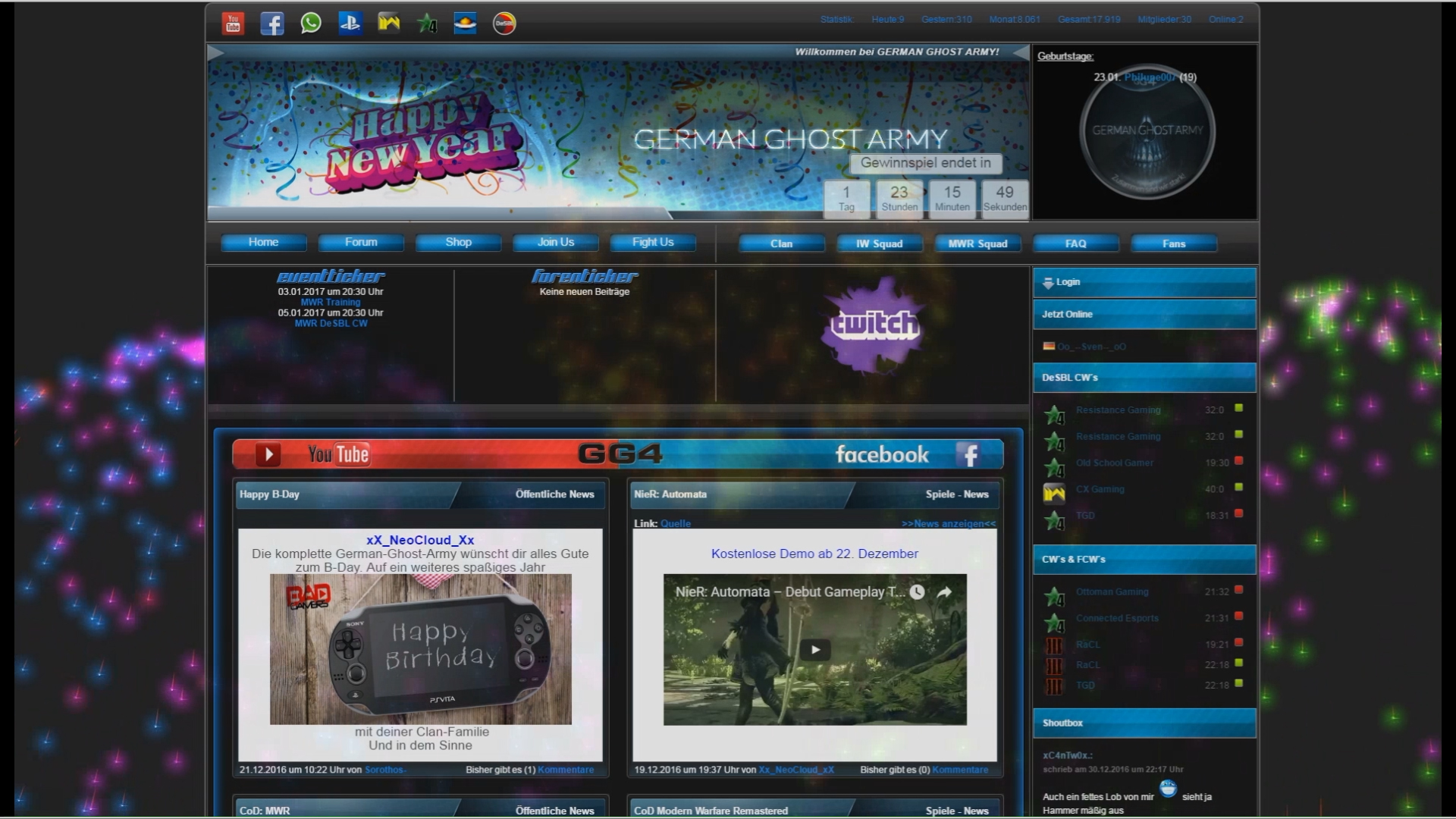Click the round DeSBL icon in the top bar
This screenshot has width=1456, height=819.
(504, 24)
